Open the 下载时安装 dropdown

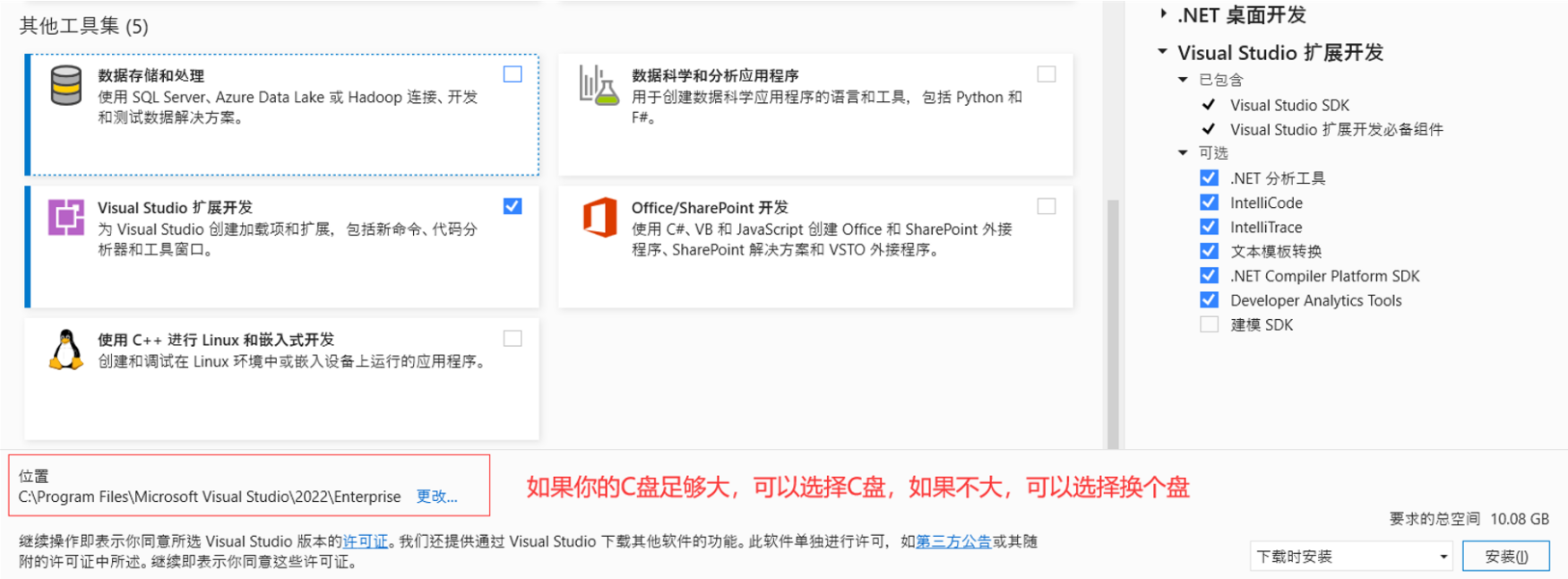1352,557
